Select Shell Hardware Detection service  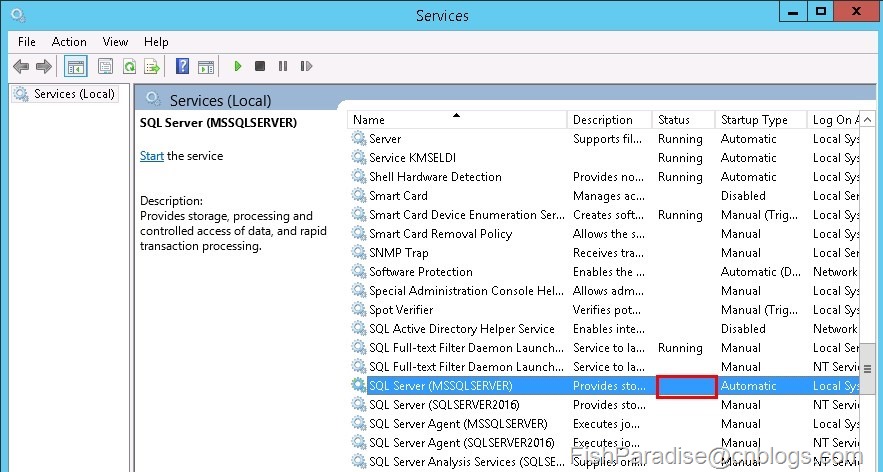435,177
